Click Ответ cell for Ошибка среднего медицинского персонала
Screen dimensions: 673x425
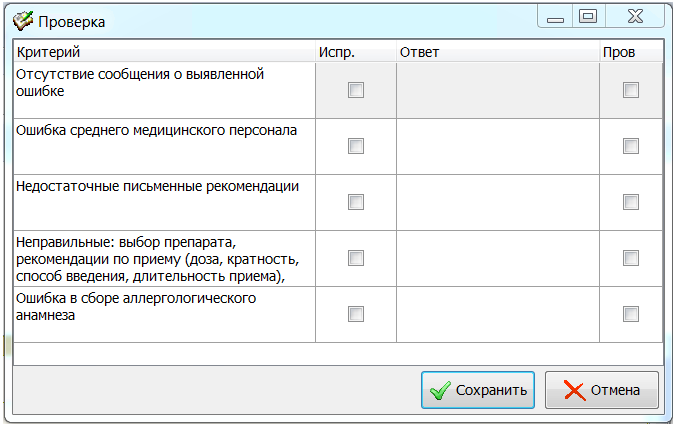(x=497, y=146)
